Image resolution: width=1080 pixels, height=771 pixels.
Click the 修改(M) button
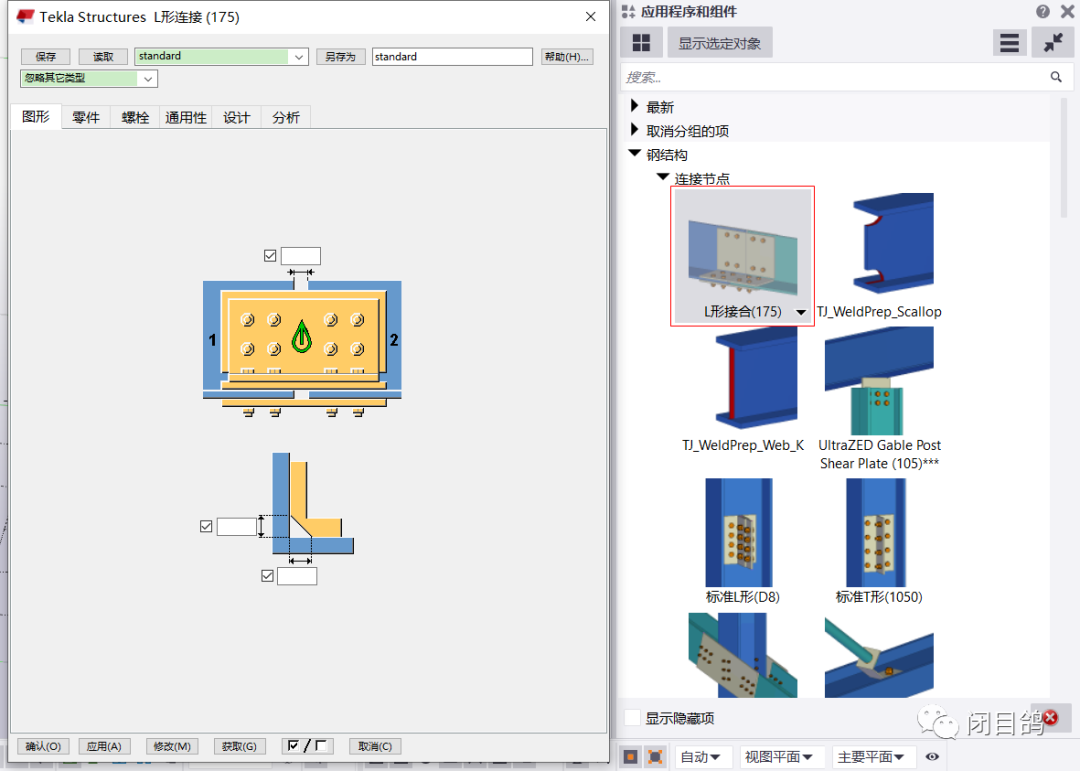[x=172, y=746]
